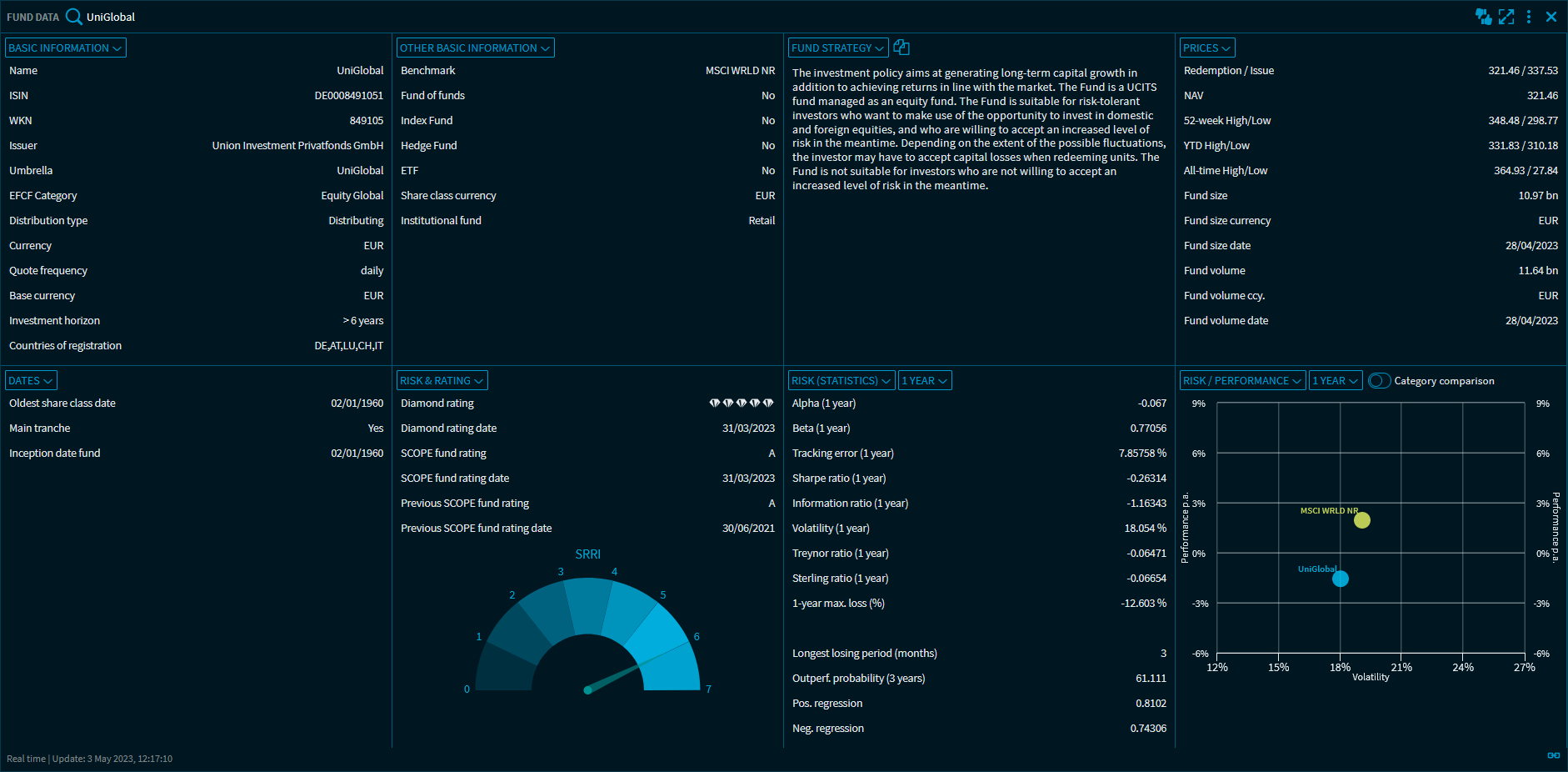Screen dimensions: 1568x772
Task: Open the Risk & Rating dropdown
Action: (442, 381)
